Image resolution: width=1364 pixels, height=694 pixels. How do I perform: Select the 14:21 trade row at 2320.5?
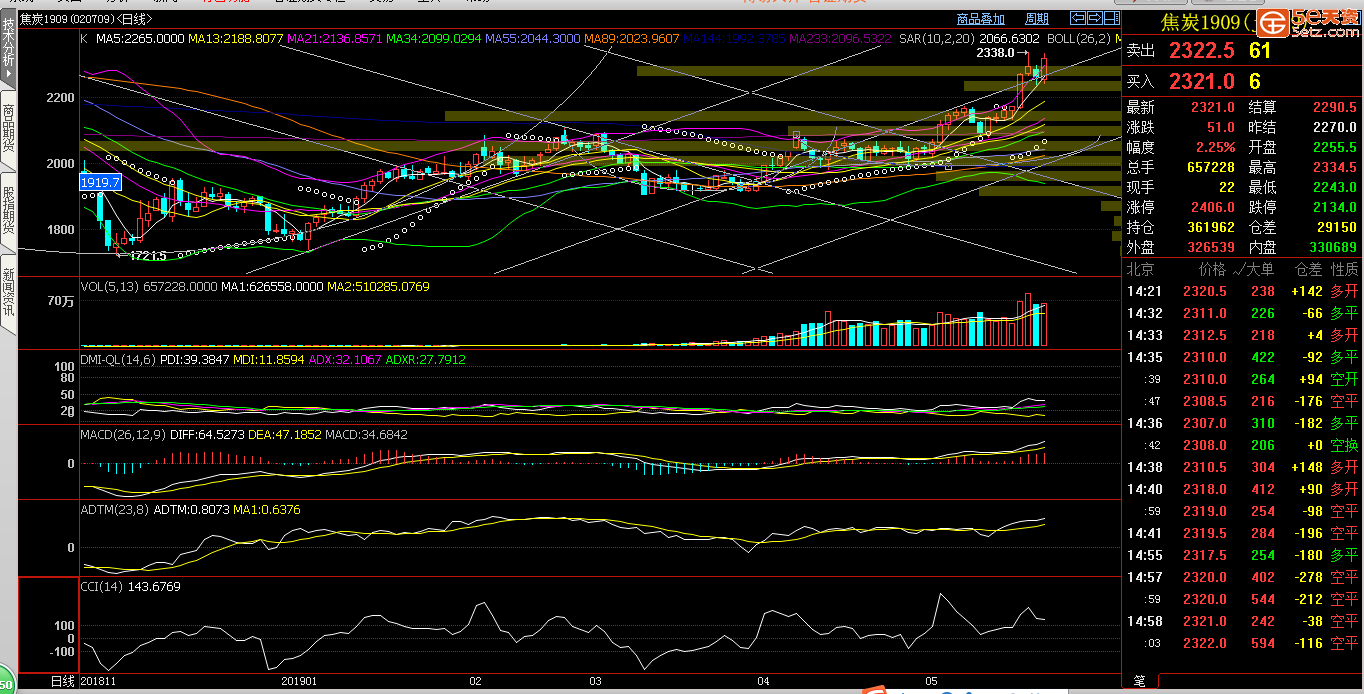coord(1242,291)
